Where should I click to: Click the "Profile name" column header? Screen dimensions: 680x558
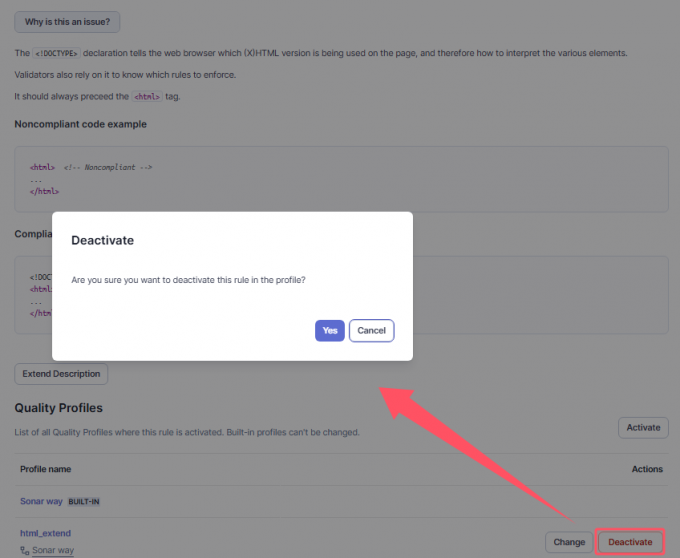[45, 469]
